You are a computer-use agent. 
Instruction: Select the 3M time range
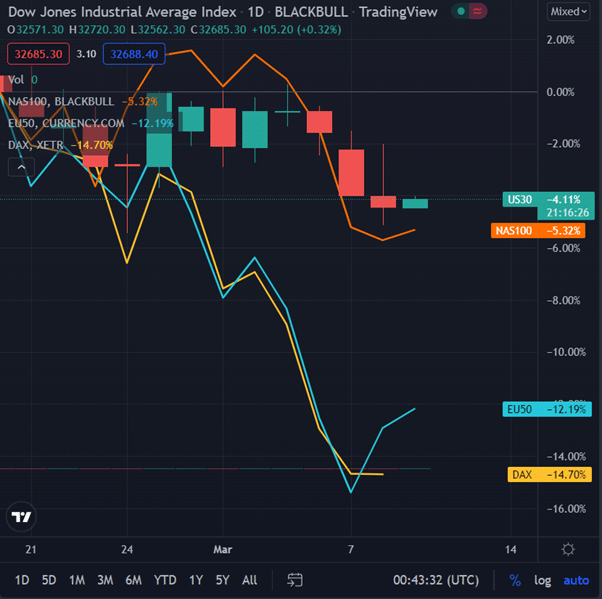click(x=105, y=580)
